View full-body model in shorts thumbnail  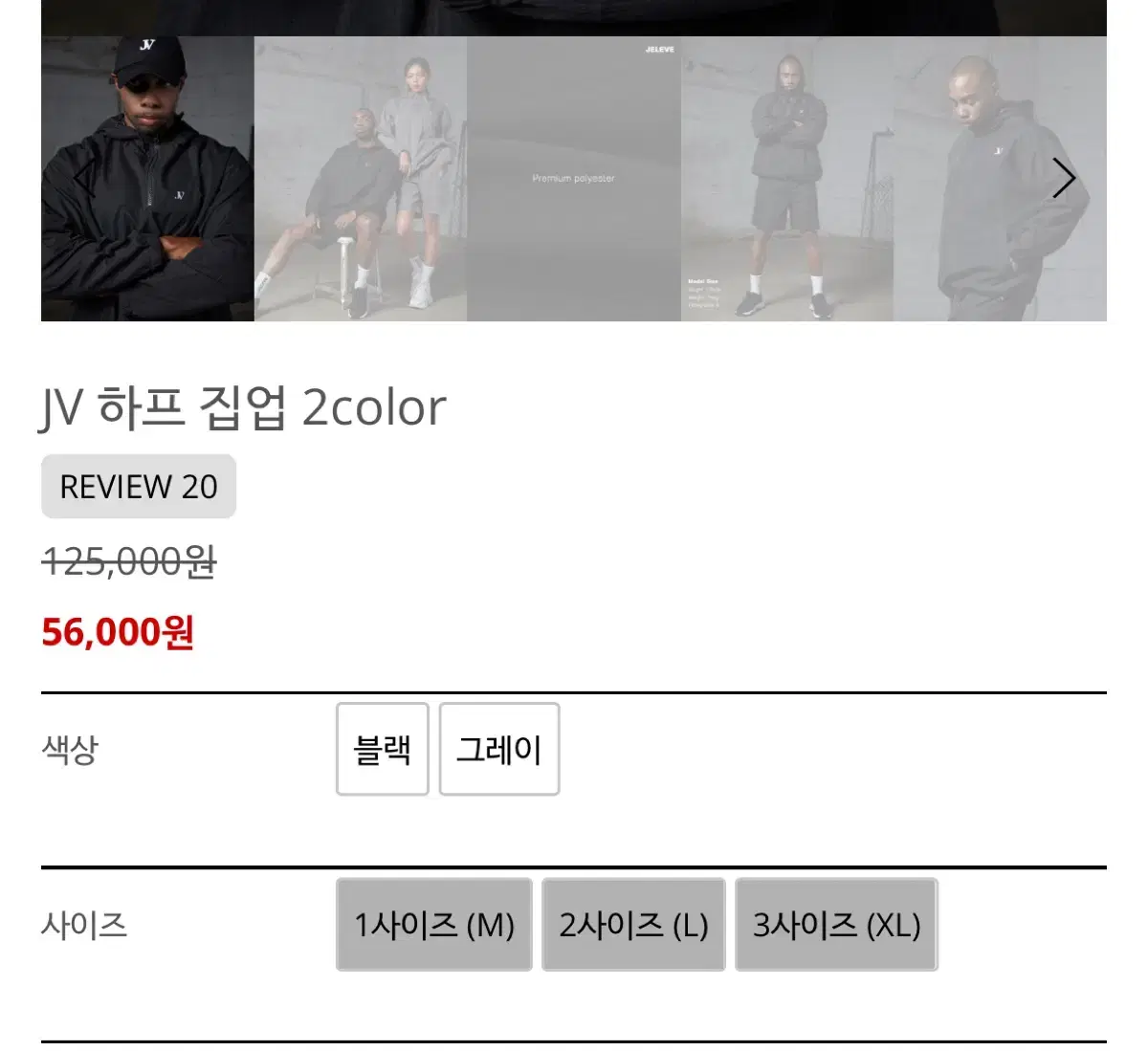click(787, 179)
